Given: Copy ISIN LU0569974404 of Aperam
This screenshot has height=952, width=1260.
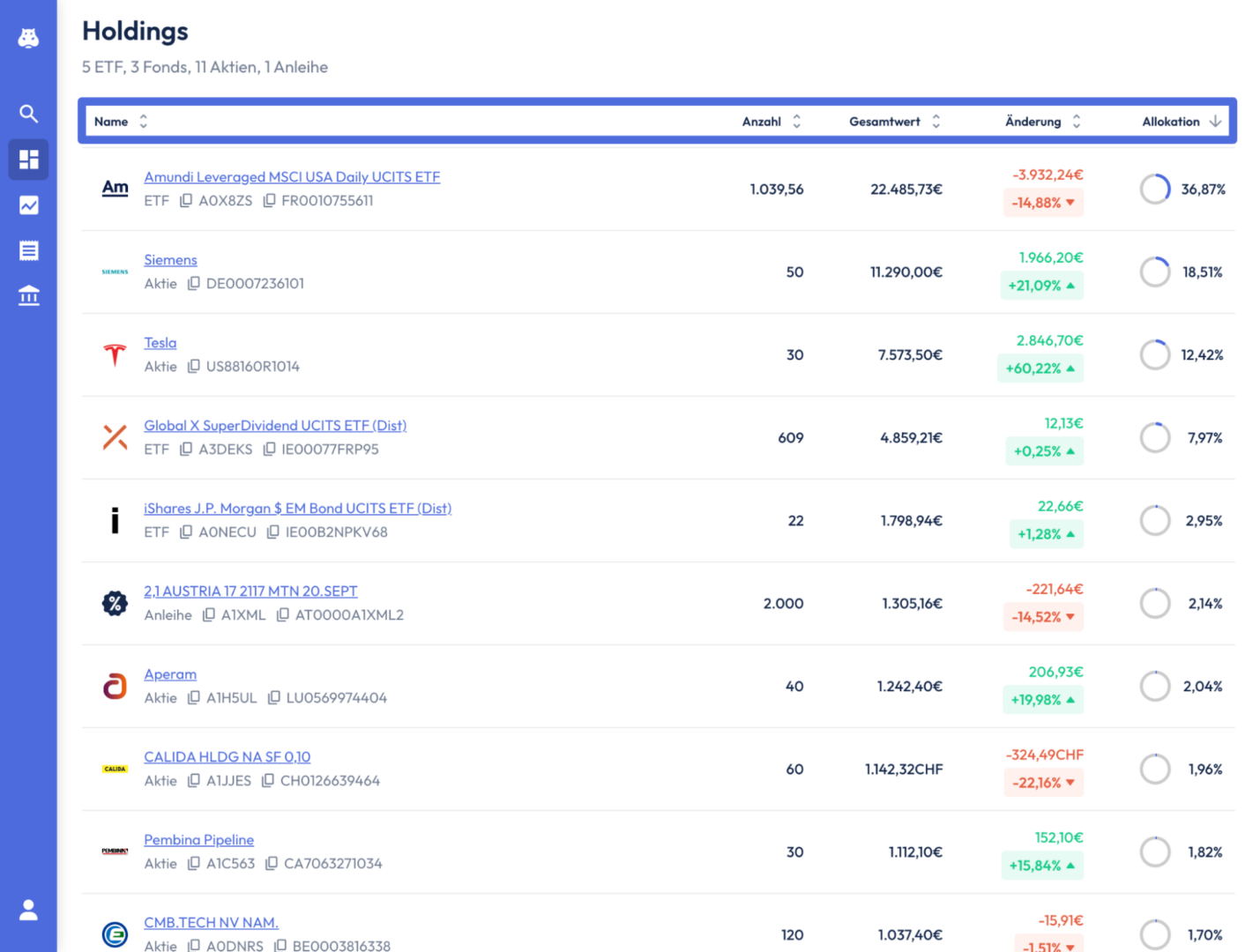Looking at the screenshot, I should click(x=273, y=698).
